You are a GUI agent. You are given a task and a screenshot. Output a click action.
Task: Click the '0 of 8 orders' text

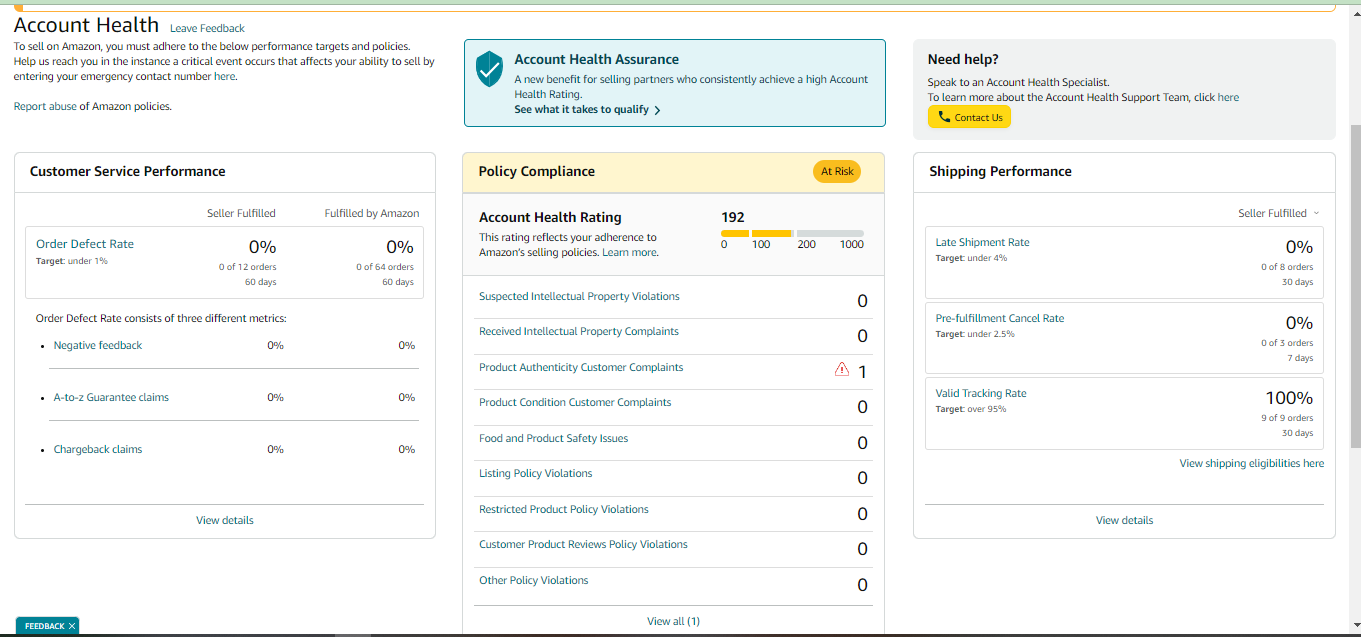1287,267
